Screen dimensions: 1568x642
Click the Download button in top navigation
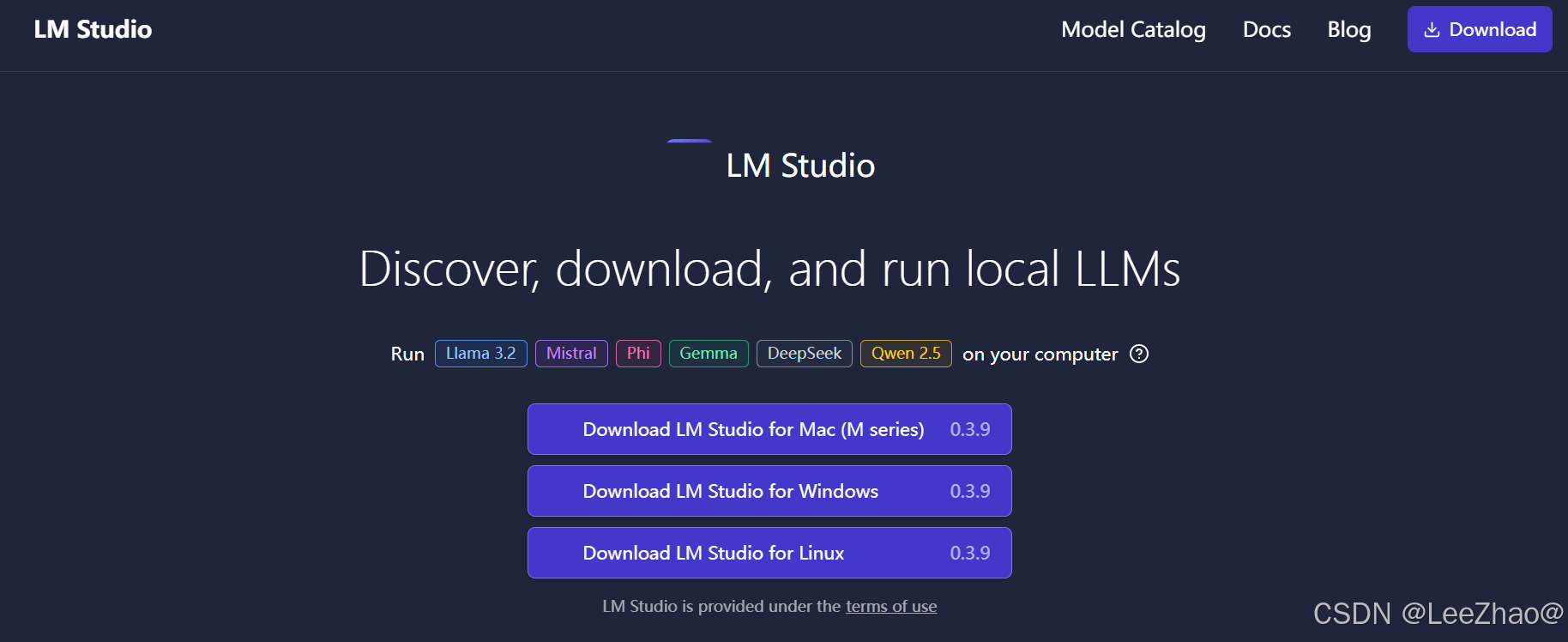coord(1480,29)
